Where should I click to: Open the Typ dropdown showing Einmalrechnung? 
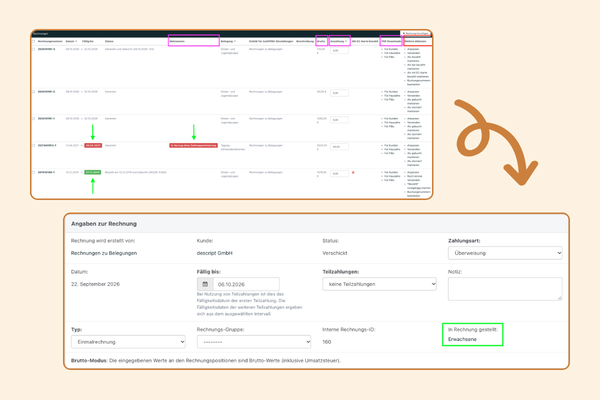pos(128,342)
